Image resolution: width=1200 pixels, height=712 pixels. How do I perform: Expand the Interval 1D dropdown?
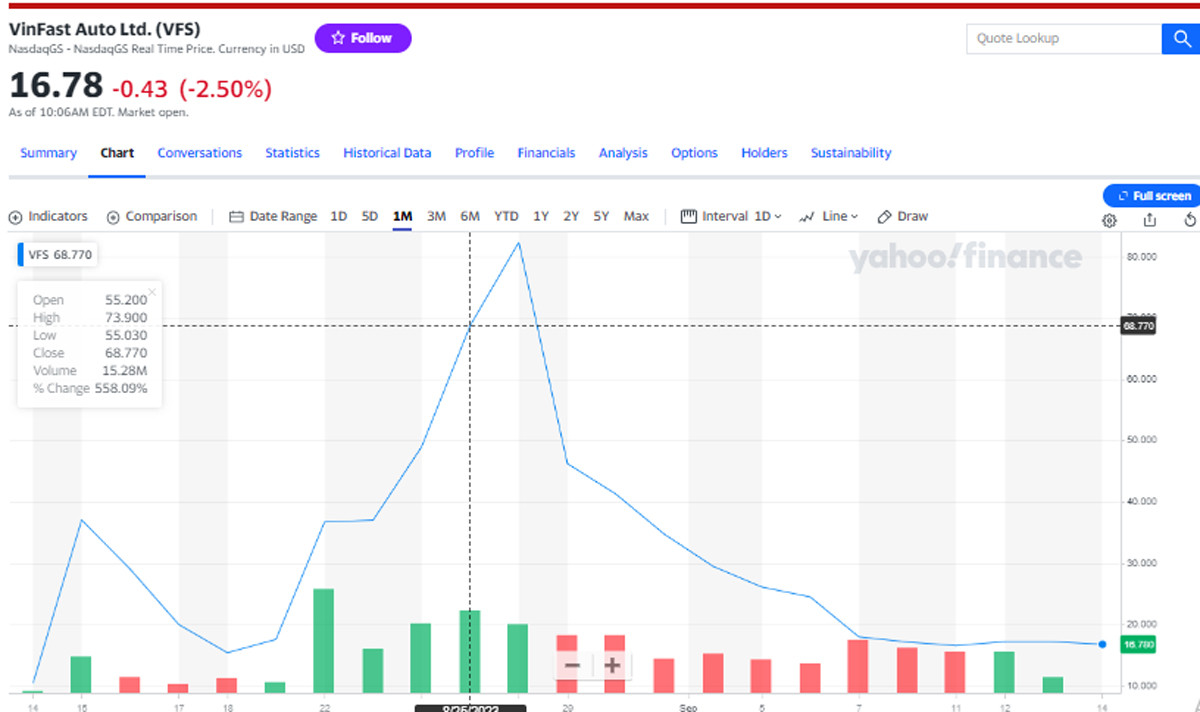point(732,216)
